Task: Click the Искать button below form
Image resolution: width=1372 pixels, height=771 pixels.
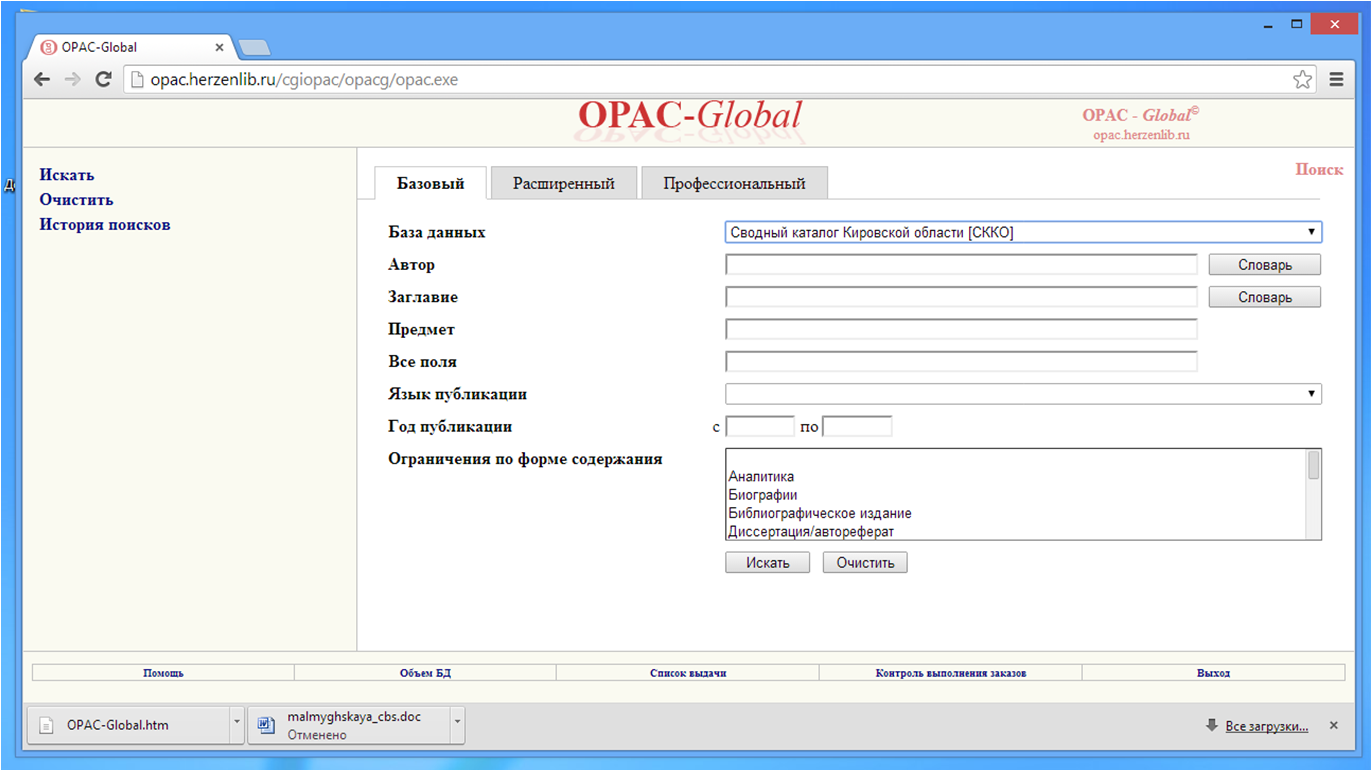Action: [x=767, y=563]
